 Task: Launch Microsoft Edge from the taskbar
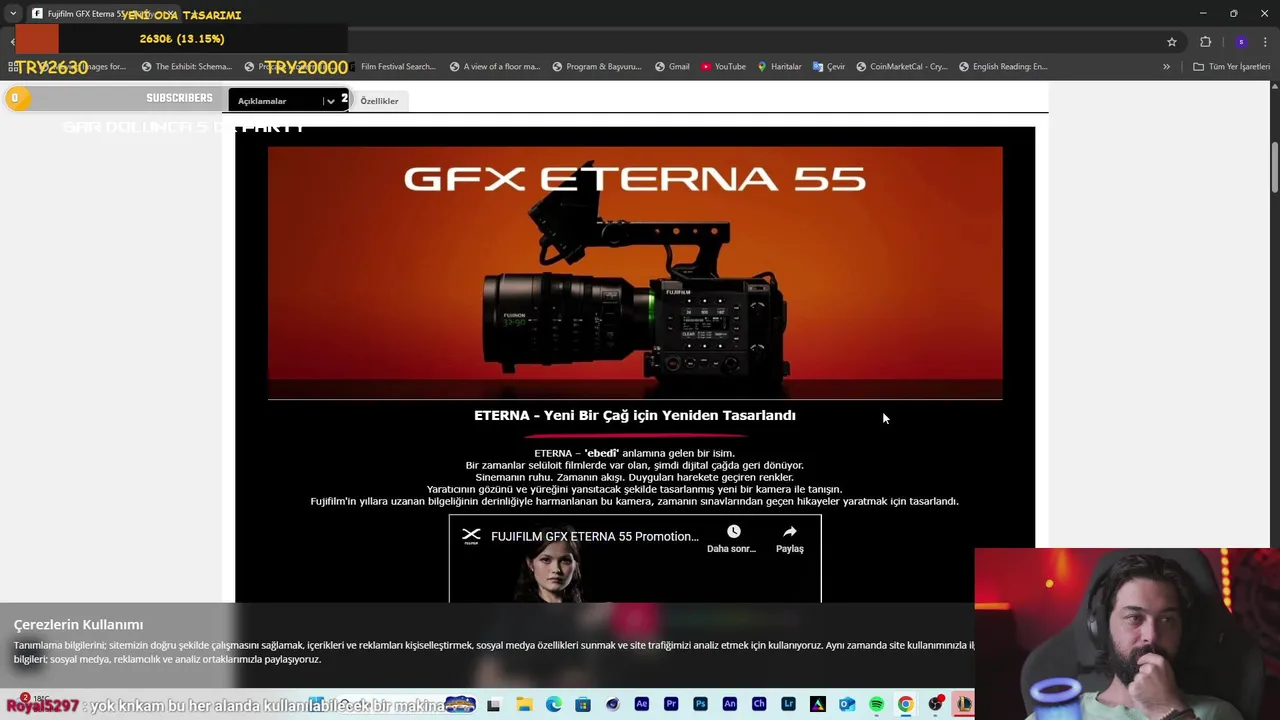pyautogui.click(x=553, y=705)
